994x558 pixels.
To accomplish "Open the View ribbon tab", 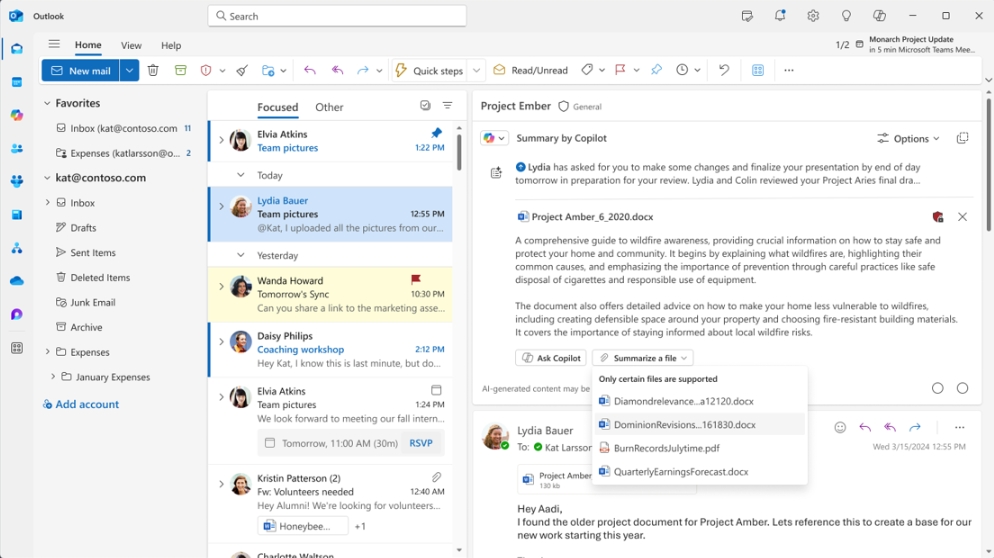I will [131, 46].
